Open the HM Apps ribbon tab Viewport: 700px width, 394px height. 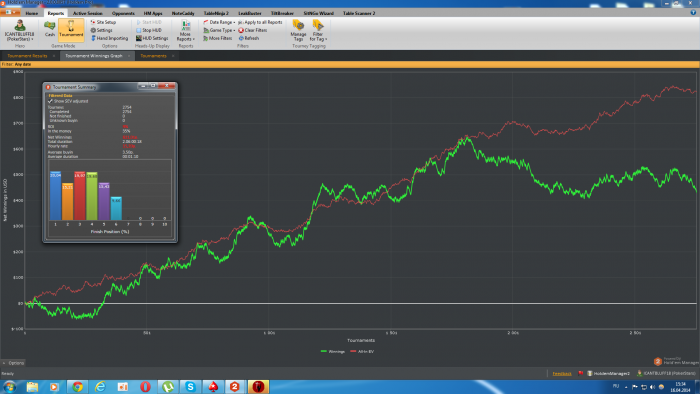point(153,13)
